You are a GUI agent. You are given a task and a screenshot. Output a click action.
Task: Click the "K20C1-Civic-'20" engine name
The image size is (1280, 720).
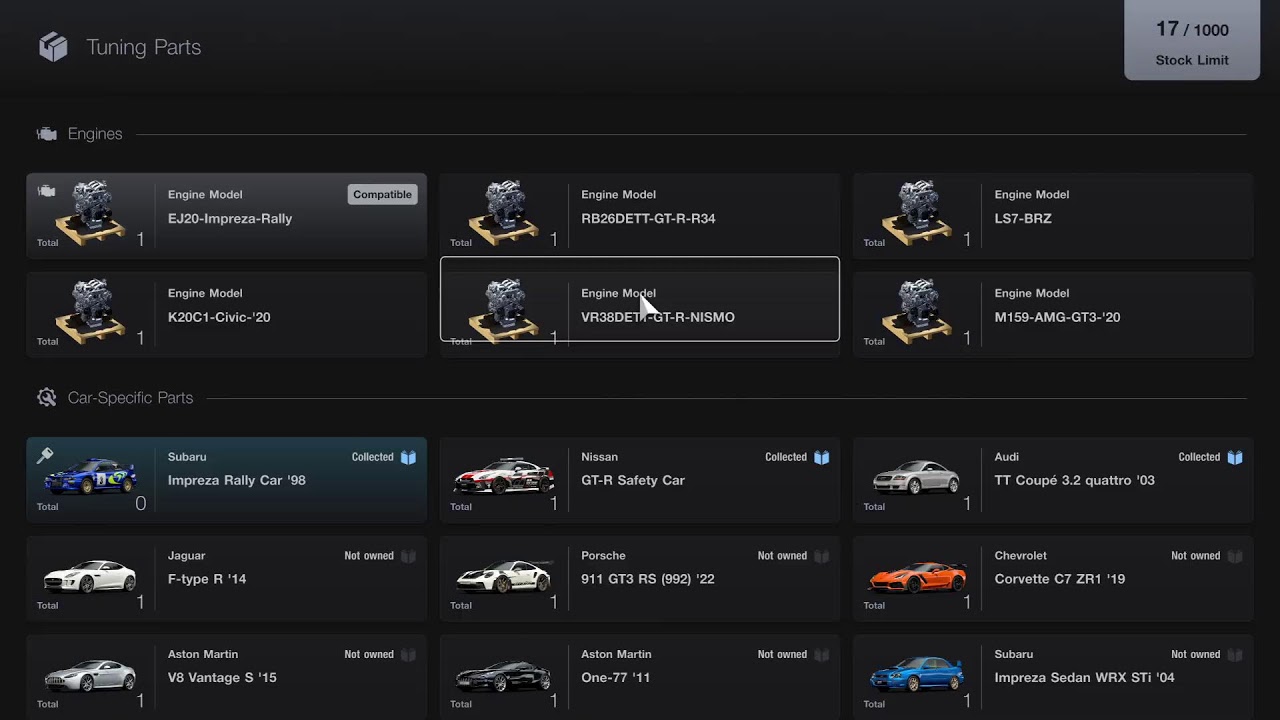(x=219, y=318)
